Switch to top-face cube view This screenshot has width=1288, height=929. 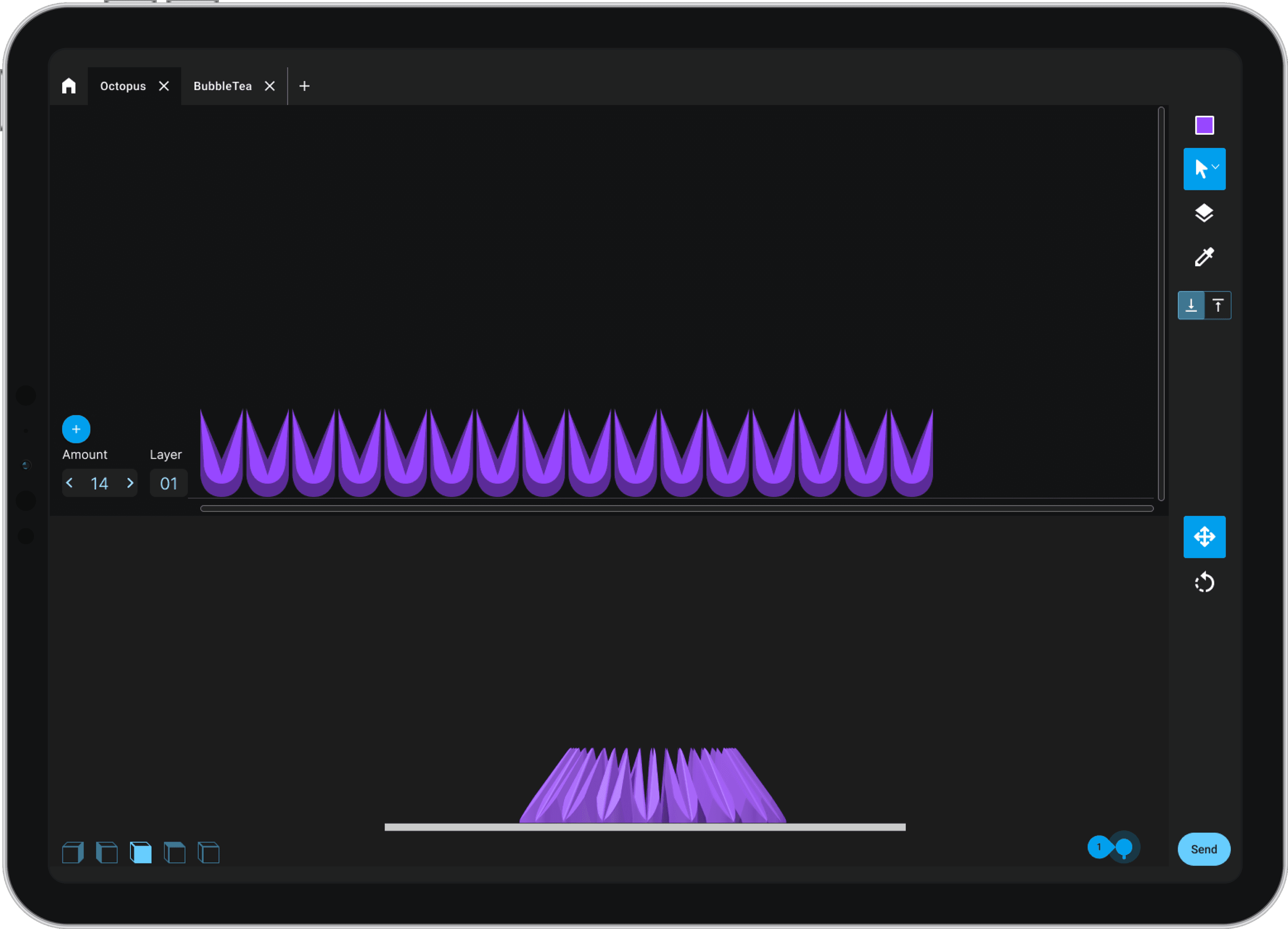pos(174,852)
